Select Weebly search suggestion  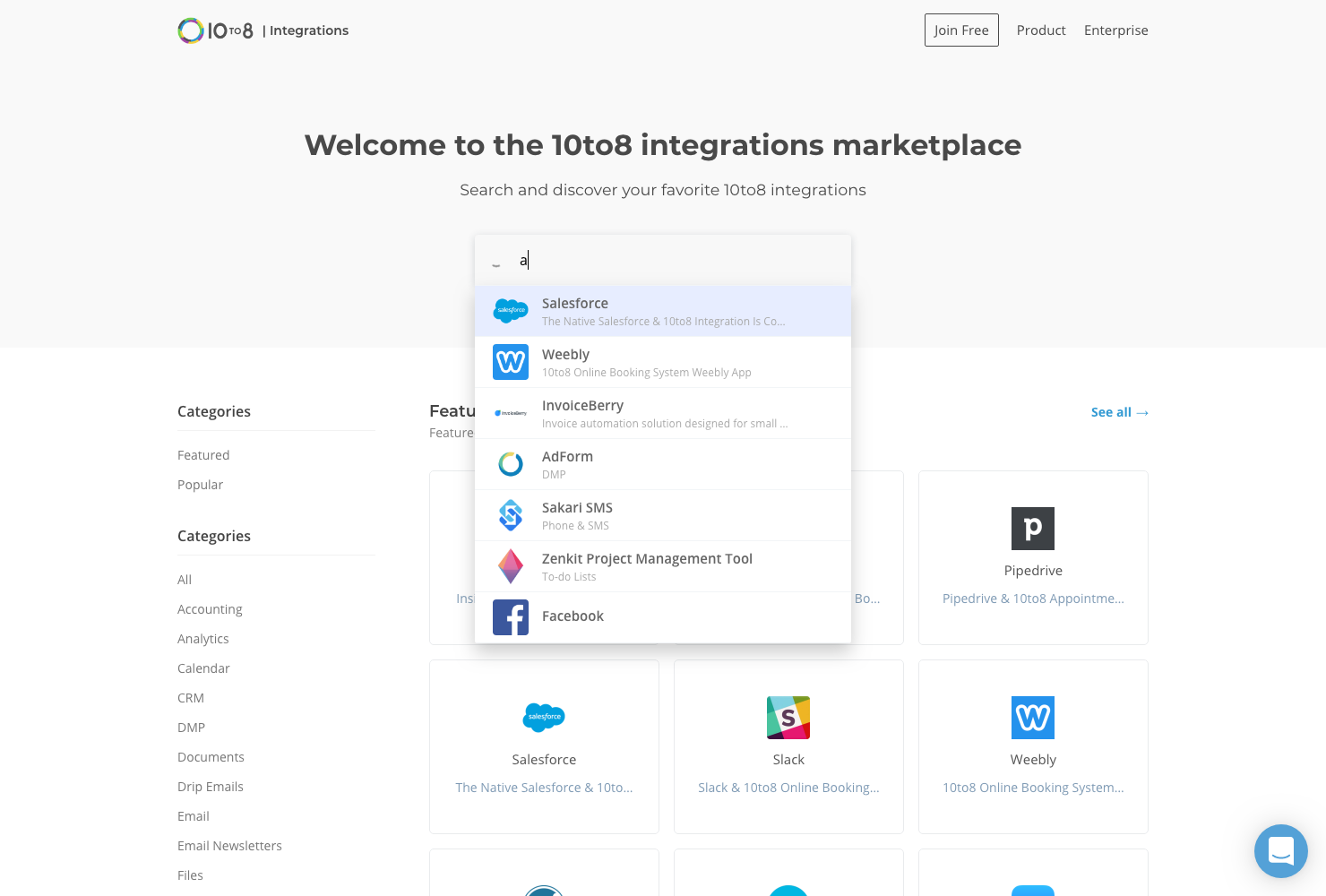(663, 362)
